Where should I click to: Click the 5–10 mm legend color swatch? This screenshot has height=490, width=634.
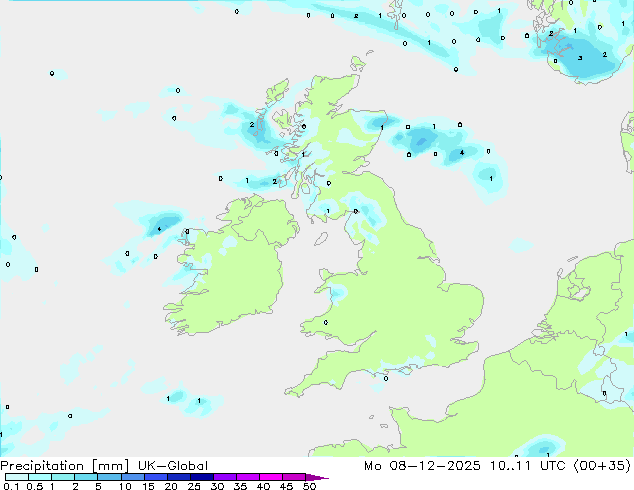click(x=109, y=477)
